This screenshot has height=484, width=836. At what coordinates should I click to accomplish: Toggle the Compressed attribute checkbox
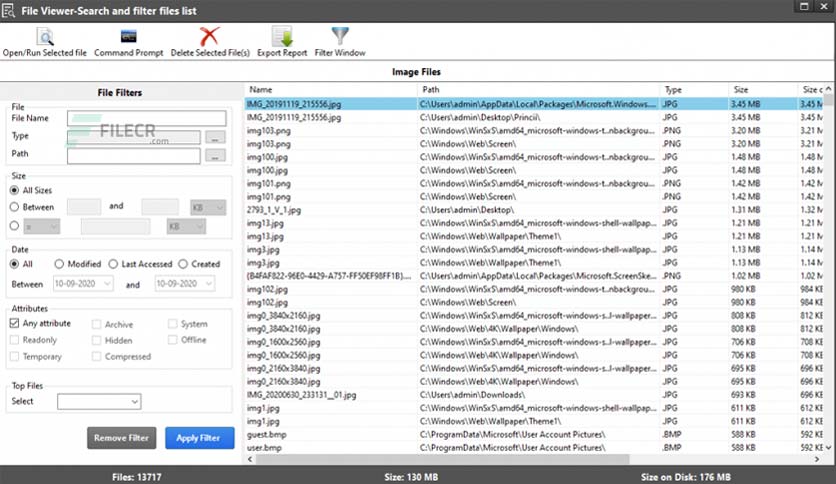click(97, 356)
